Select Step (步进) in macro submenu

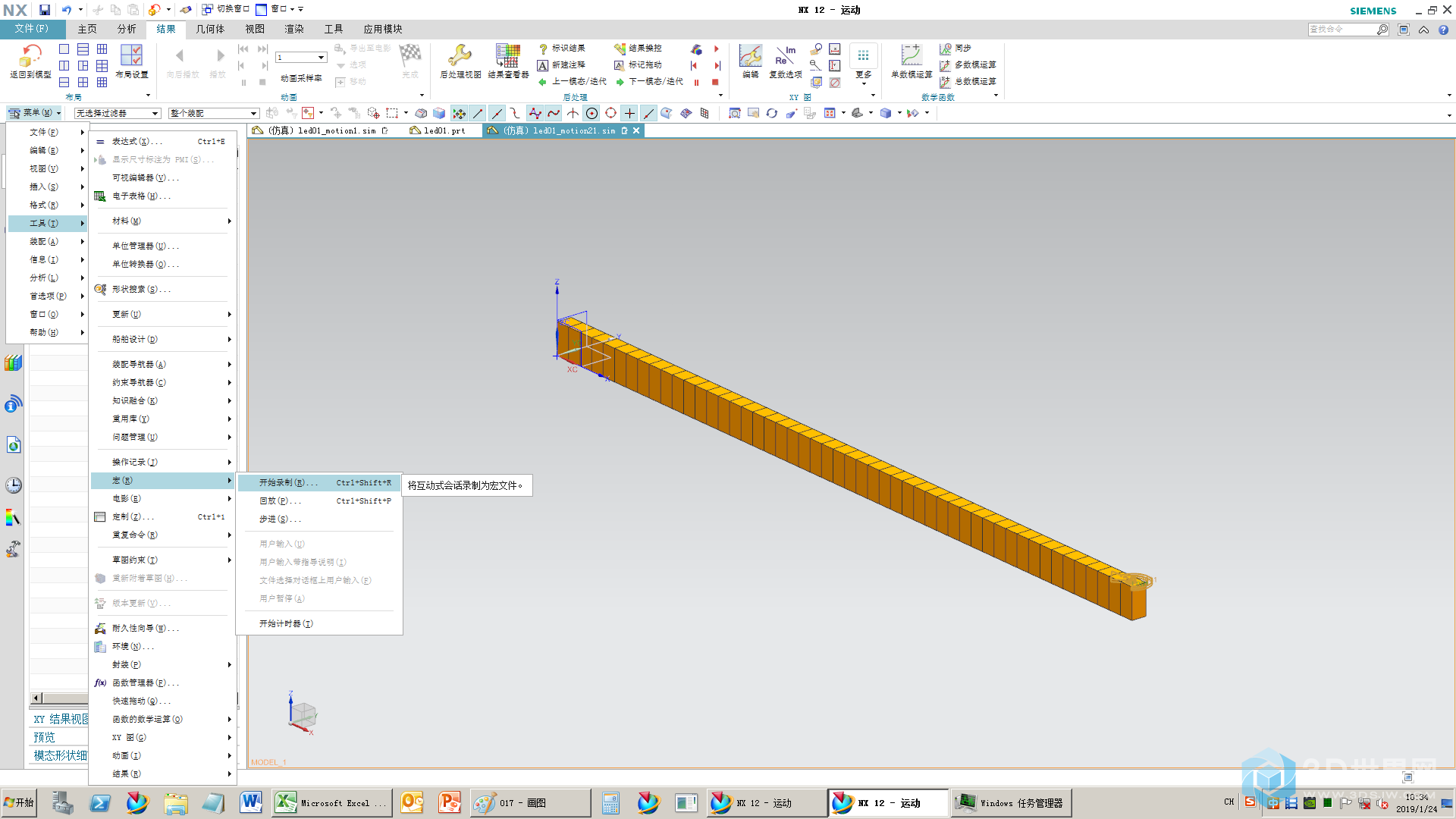(x=319, y=519)
